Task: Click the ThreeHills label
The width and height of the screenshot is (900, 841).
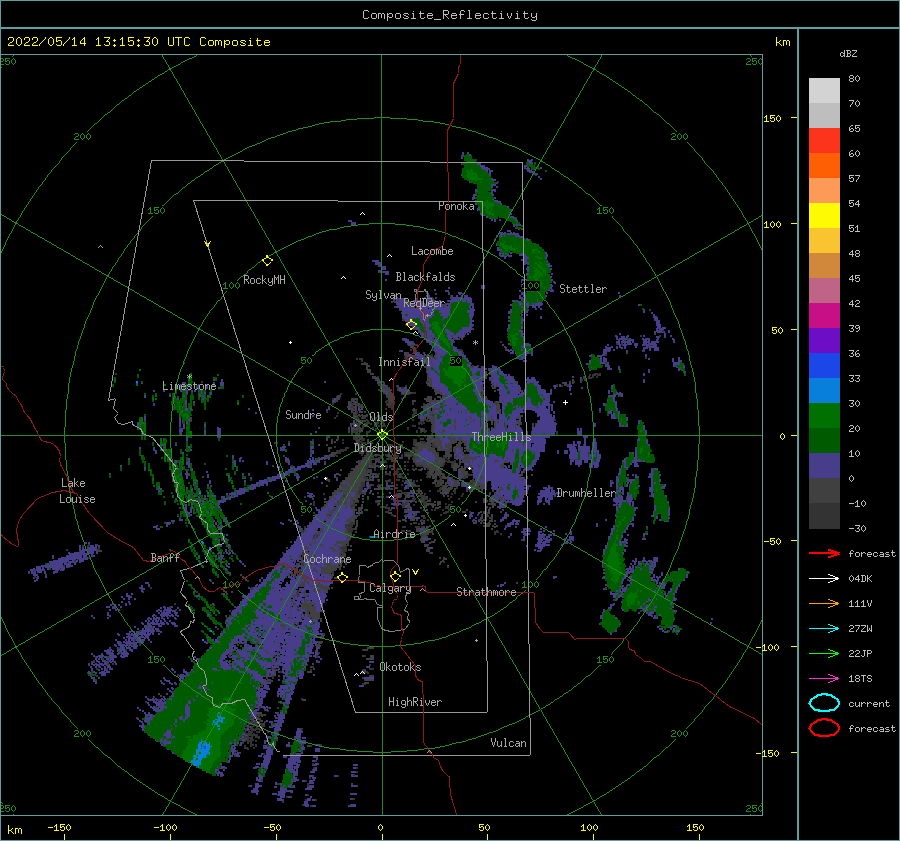Action: click(x=502, y=437)
